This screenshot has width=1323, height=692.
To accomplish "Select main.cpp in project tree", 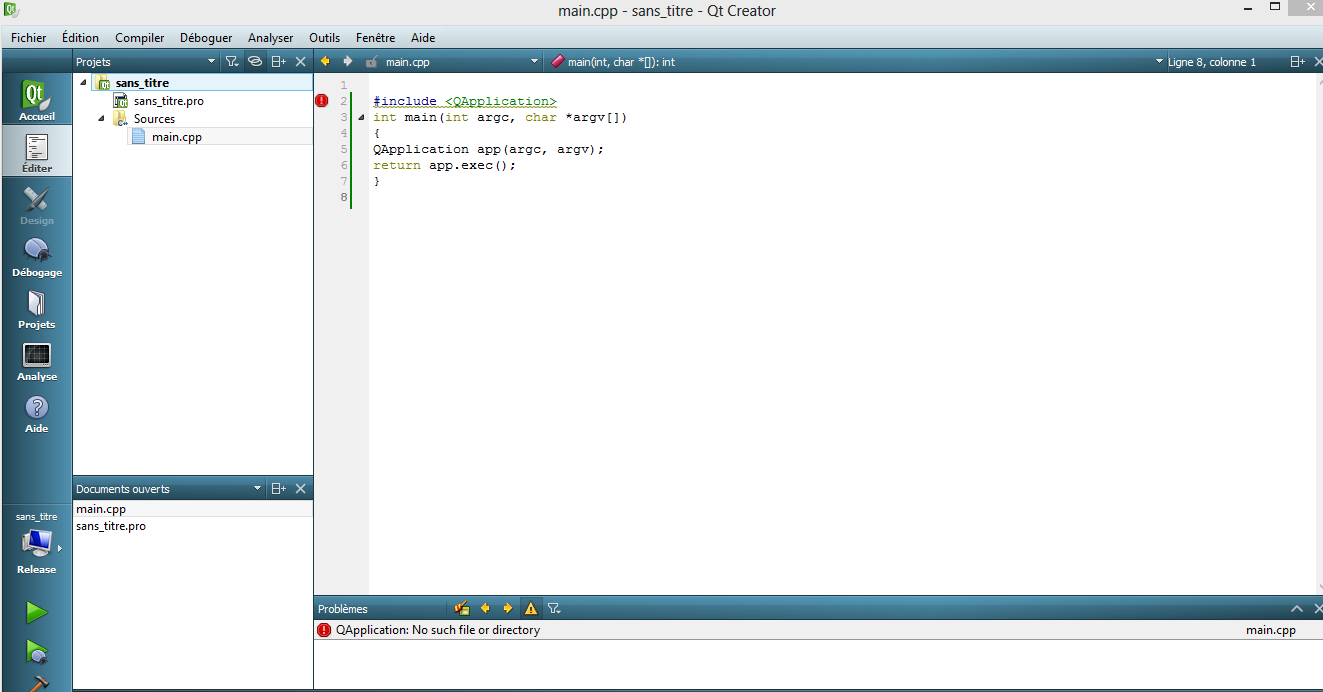I will (177, 137).
